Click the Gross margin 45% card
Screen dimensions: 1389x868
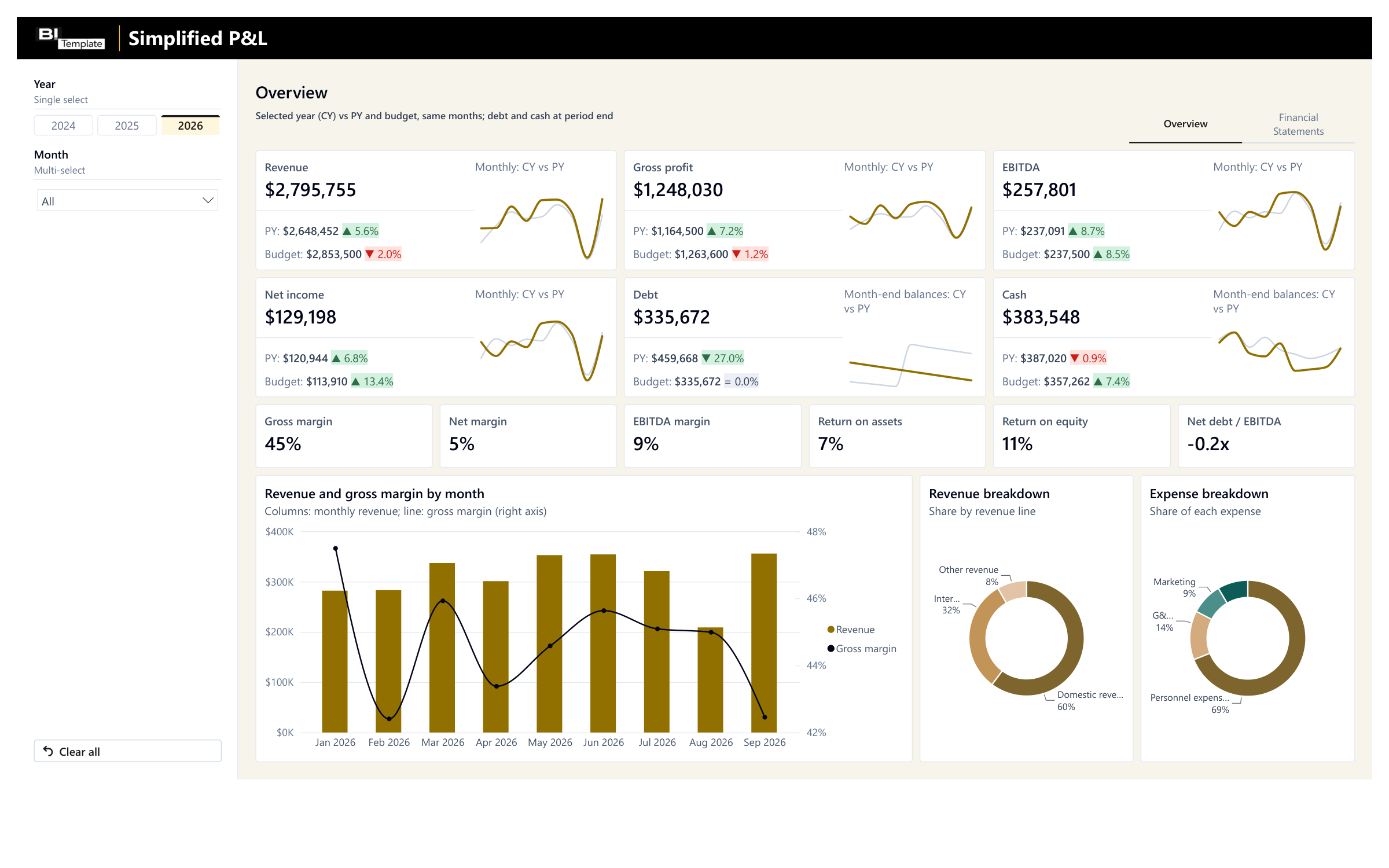344,436
